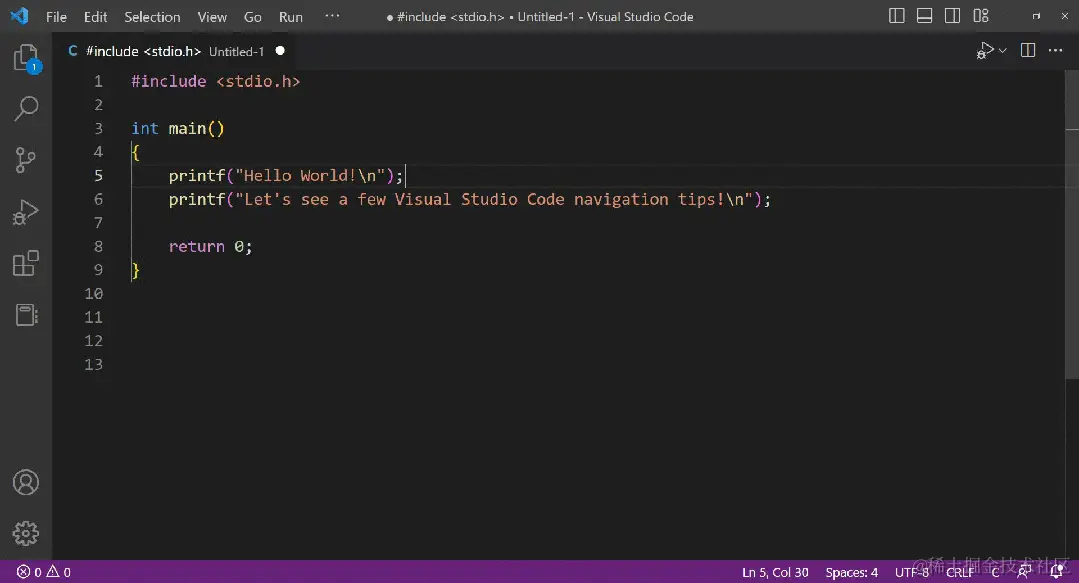Click the 'Visual Studio Code navigation' string text
Screen dimensions: 1079x583
(x=531, y=199)
